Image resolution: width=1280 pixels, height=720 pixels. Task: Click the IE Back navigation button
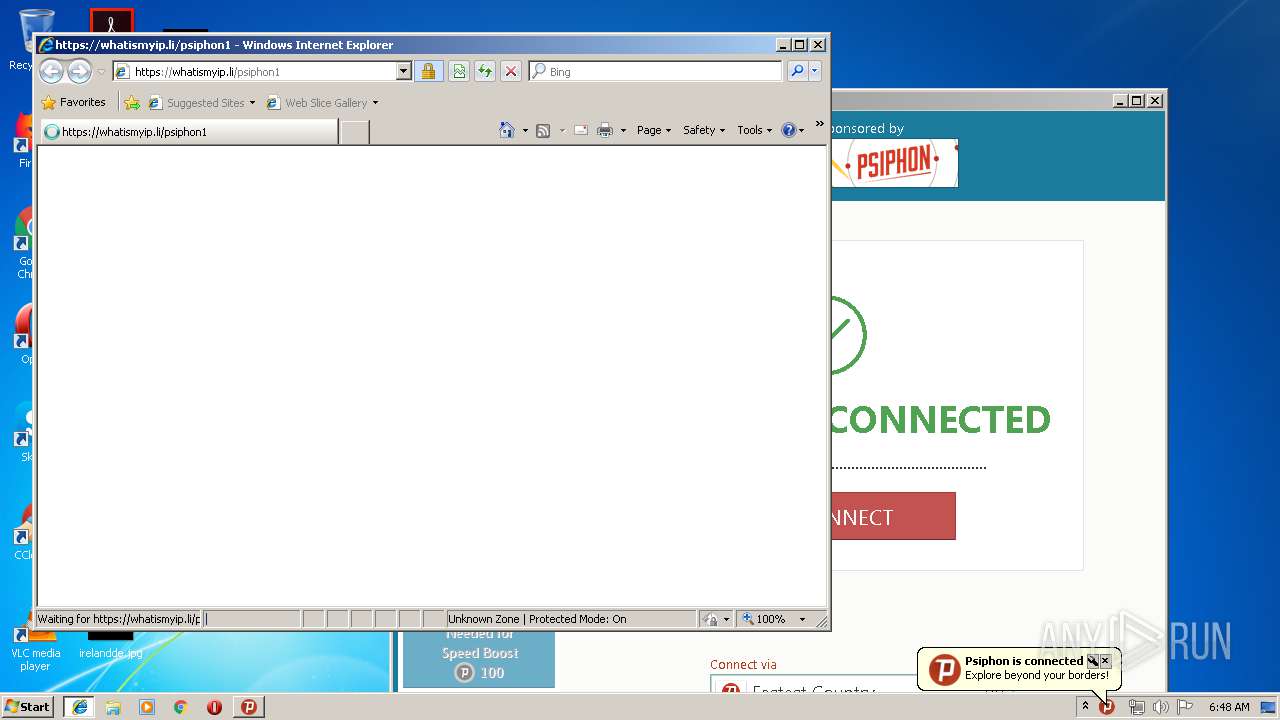[x=51, y=71]
